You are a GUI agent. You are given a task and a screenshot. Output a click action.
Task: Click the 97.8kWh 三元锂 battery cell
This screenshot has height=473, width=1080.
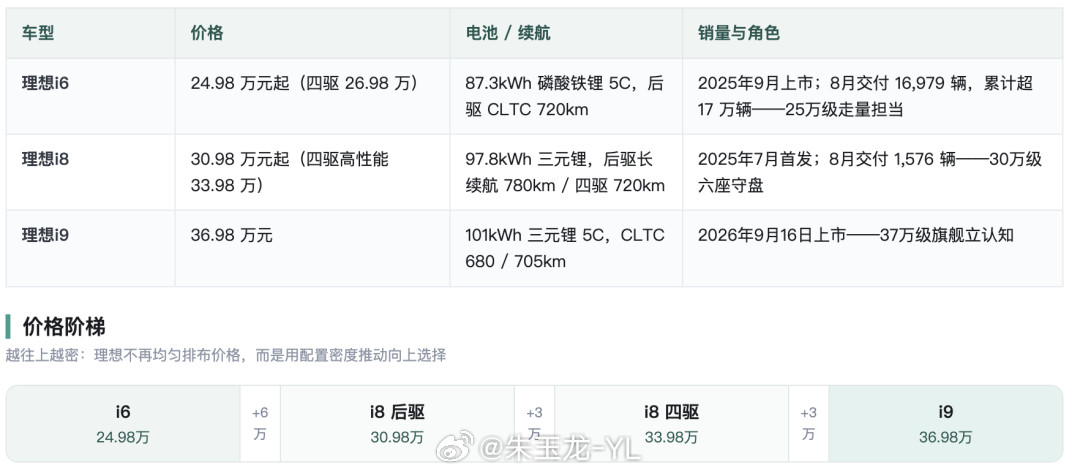(x=565, y=172)
